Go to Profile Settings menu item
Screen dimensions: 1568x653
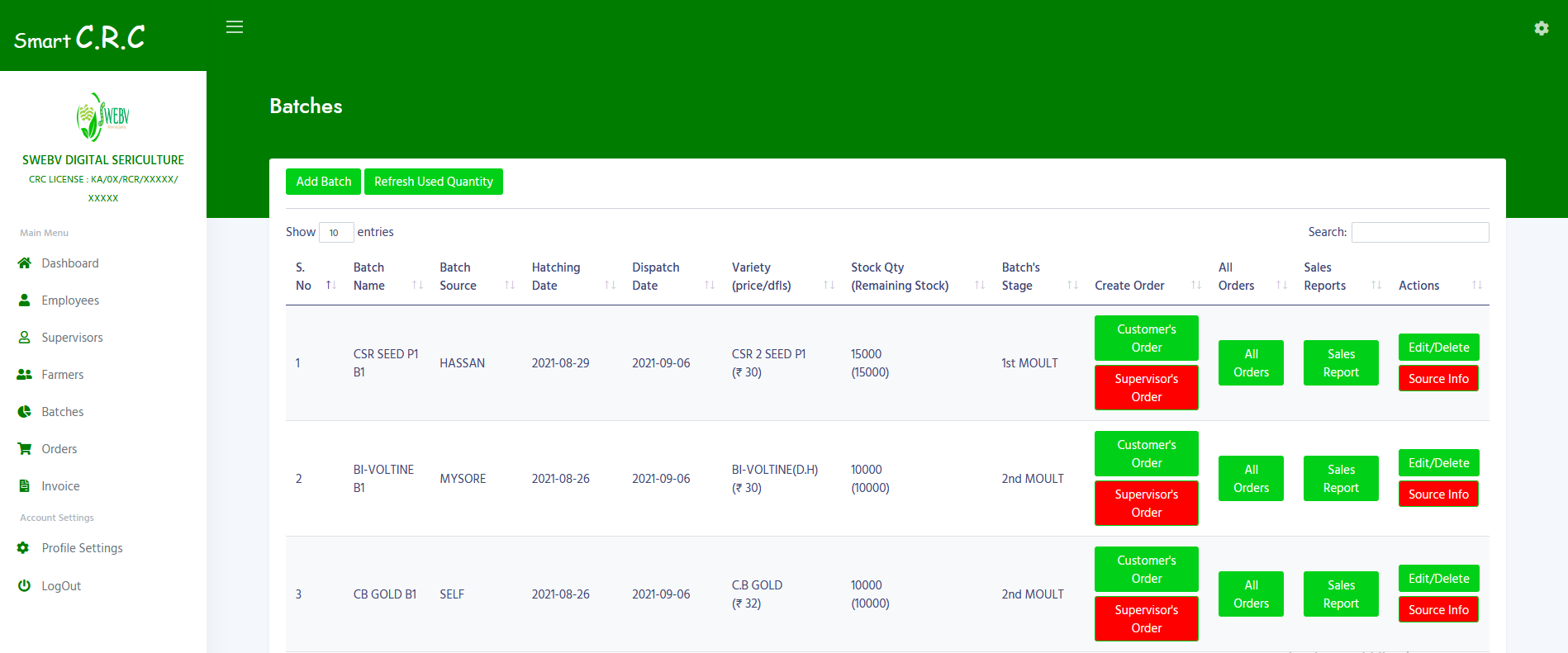click(x=82, y=548)
